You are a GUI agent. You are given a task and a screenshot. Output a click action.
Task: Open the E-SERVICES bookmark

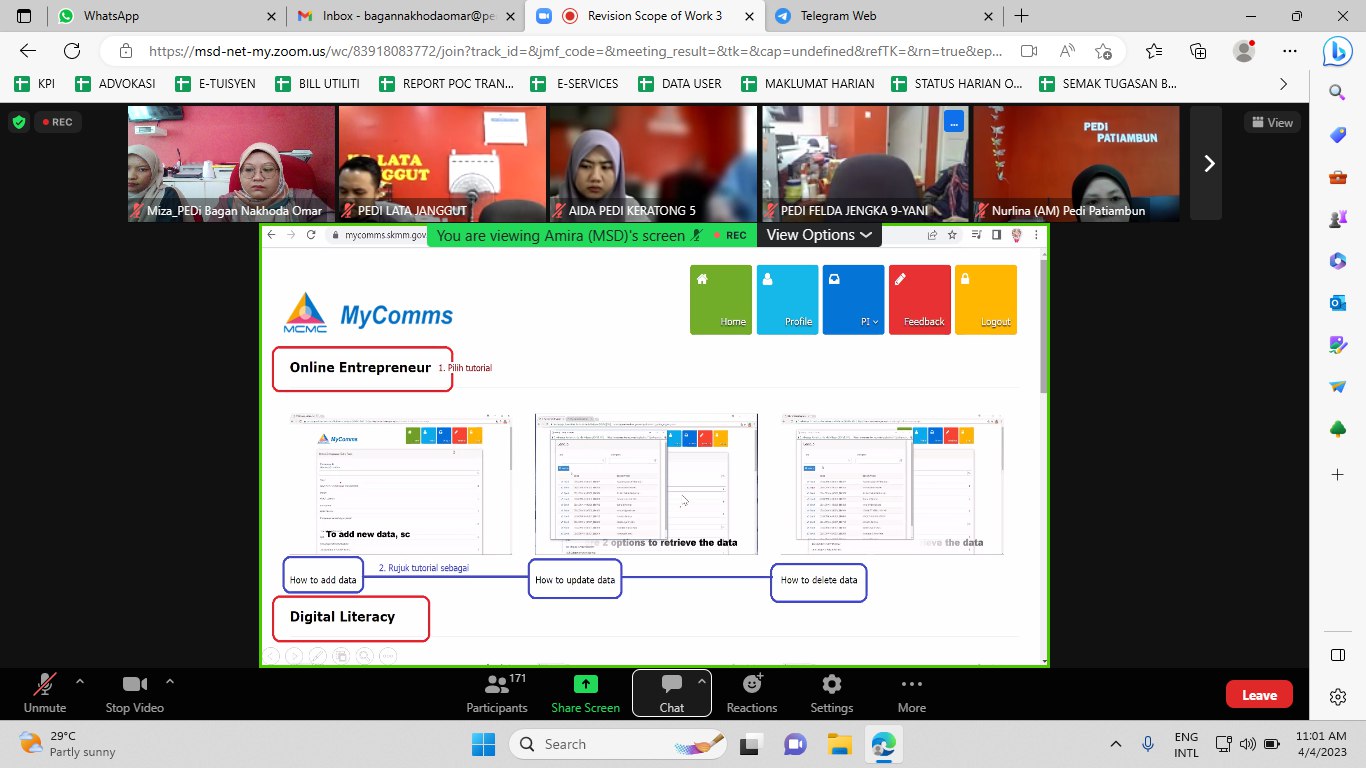coord(575,84)
